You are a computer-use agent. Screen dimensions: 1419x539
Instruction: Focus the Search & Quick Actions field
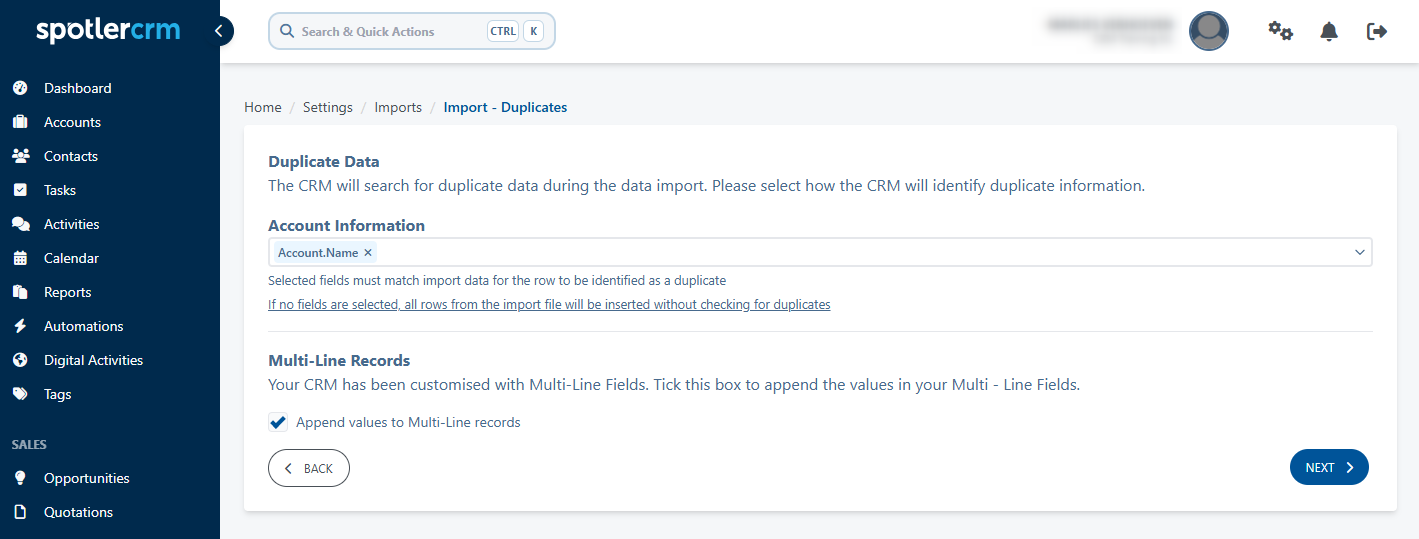pos(412,31)
